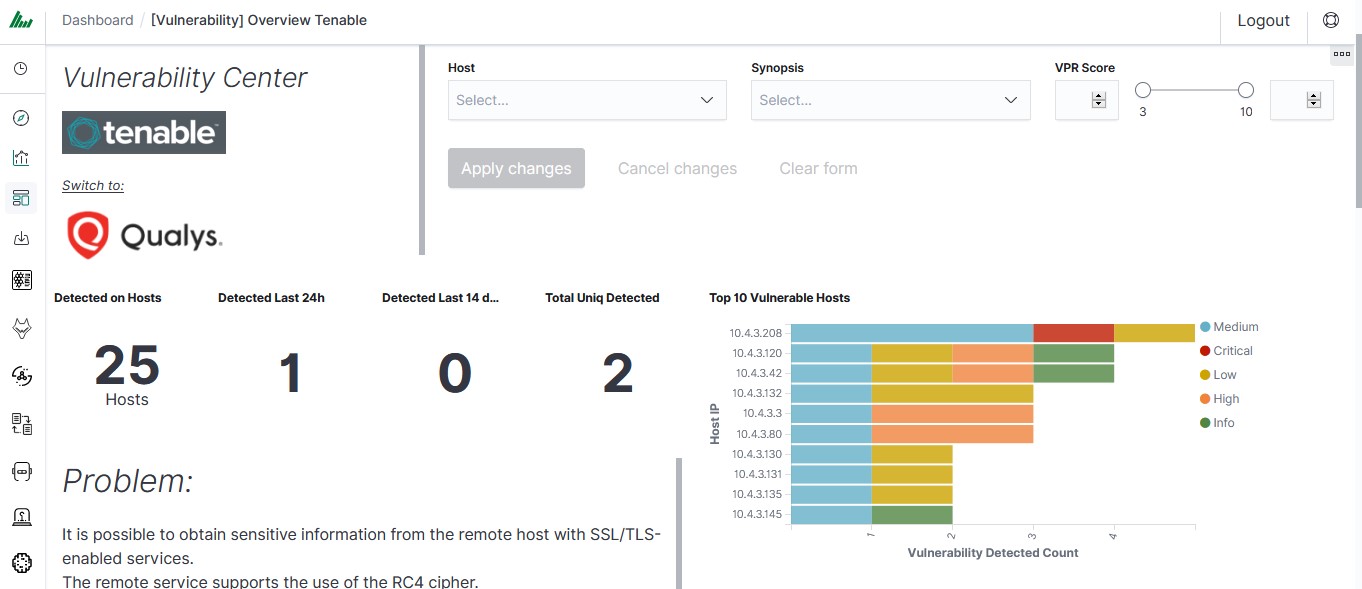This screenshot has height=589, width=1362.
Task: Click host label 10.4.3.208 in chart
Action: [756, 333]
